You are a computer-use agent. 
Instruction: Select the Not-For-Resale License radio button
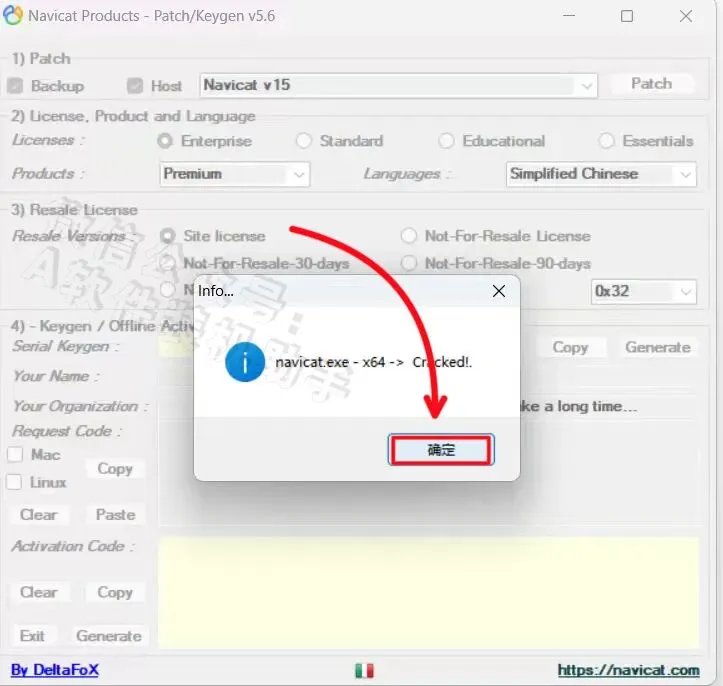coord(409,236)
